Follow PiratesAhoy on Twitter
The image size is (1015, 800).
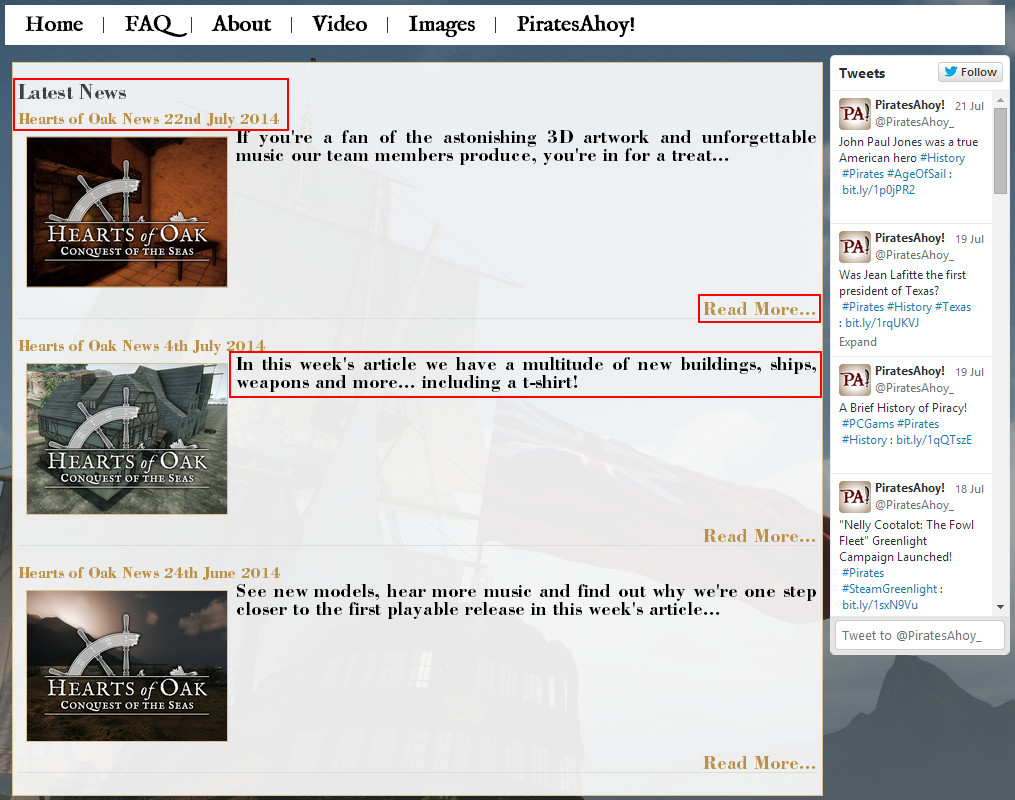970,72
